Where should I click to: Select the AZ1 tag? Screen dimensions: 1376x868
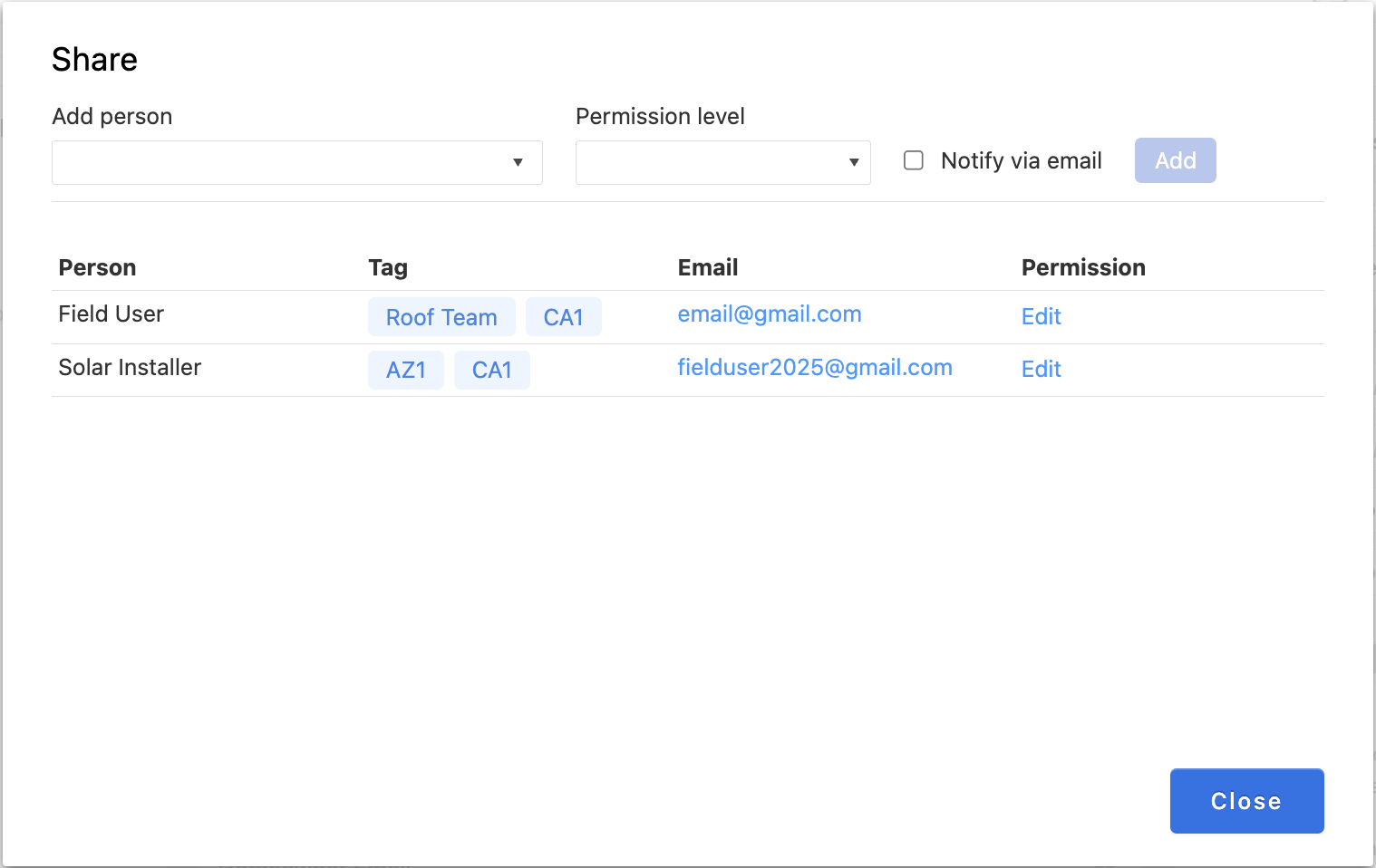(x=405, y=370)
